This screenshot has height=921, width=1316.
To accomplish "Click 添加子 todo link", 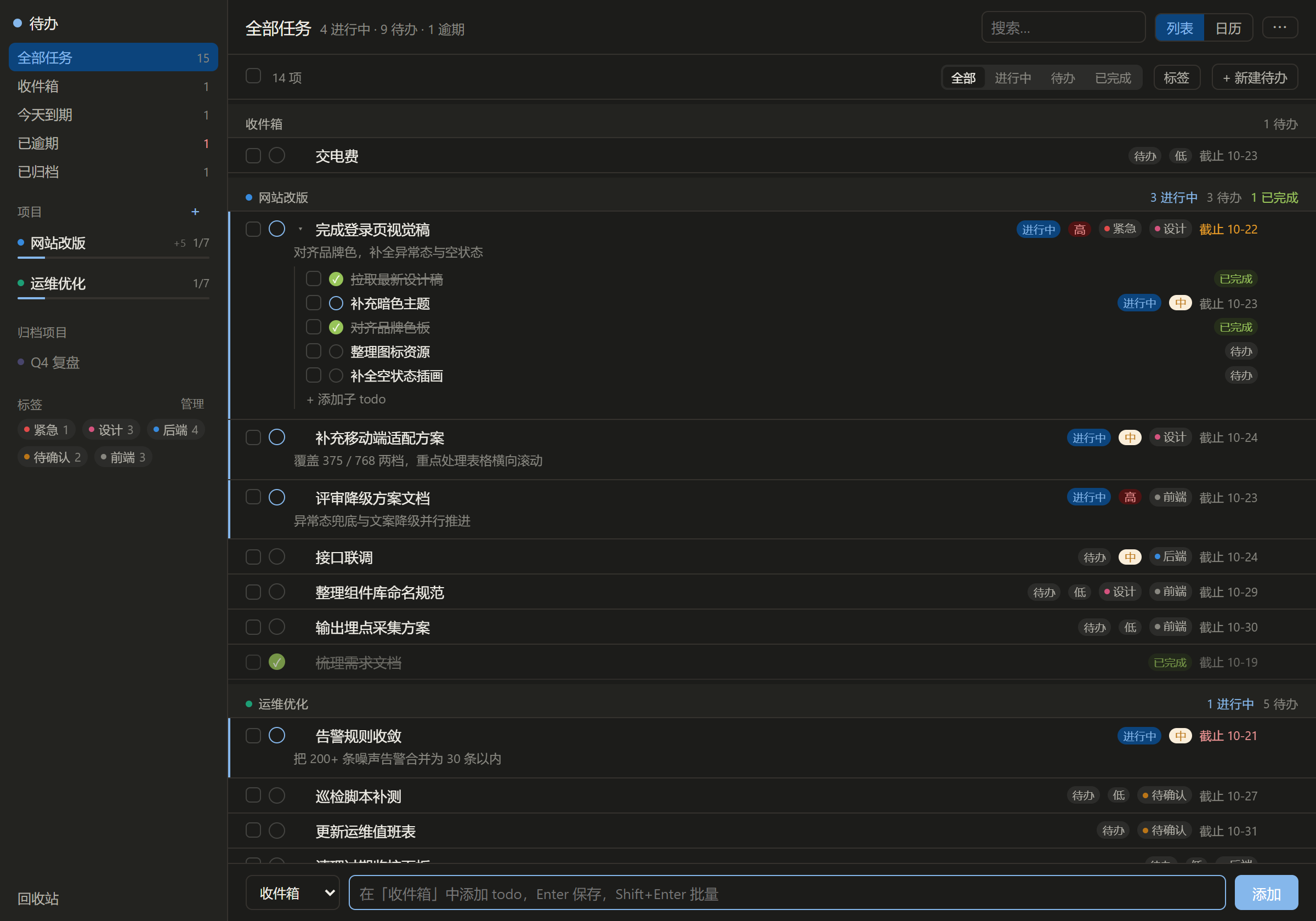I will coord(346,400).
